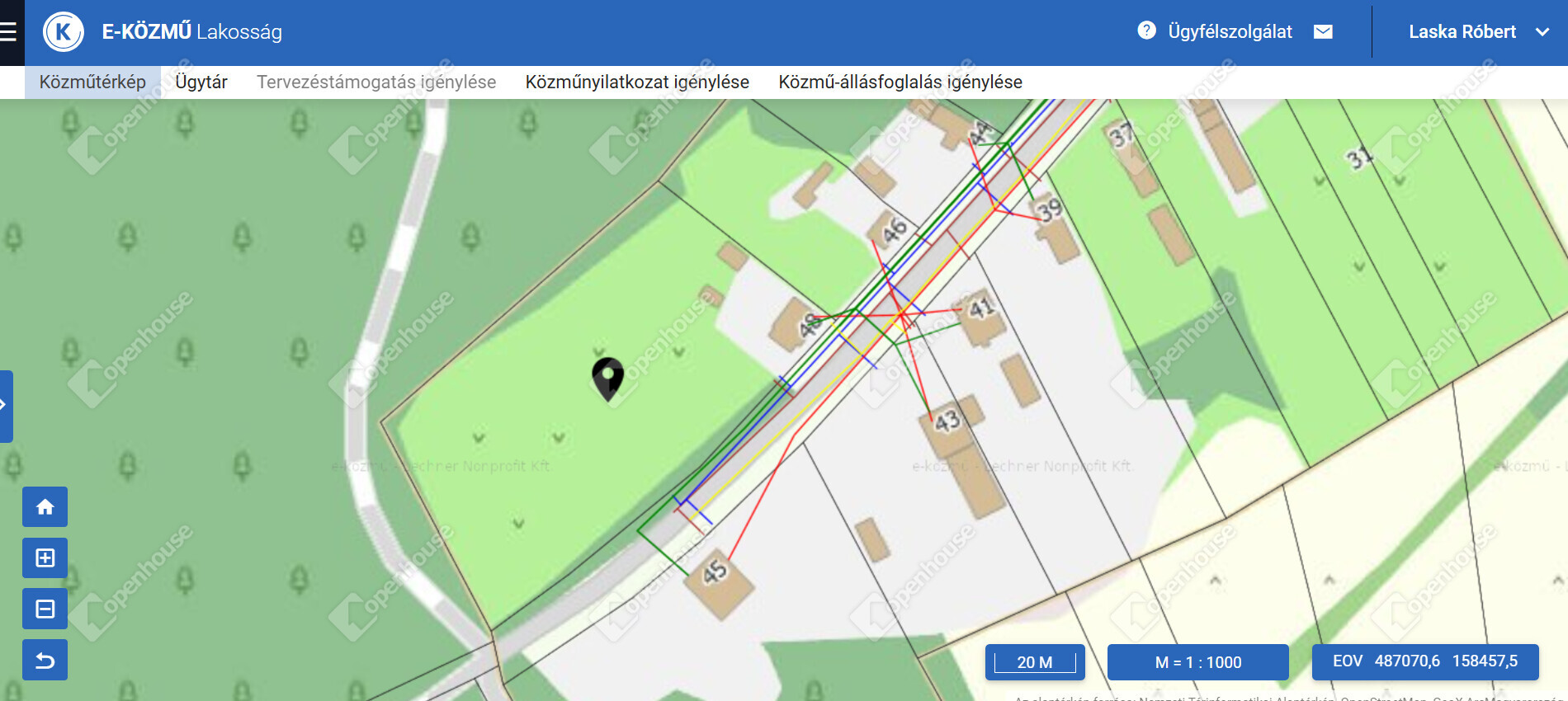Click the Ügyfélszolgálat link
Viewport: 1568px width, 701px height.
coord(1230,31)
